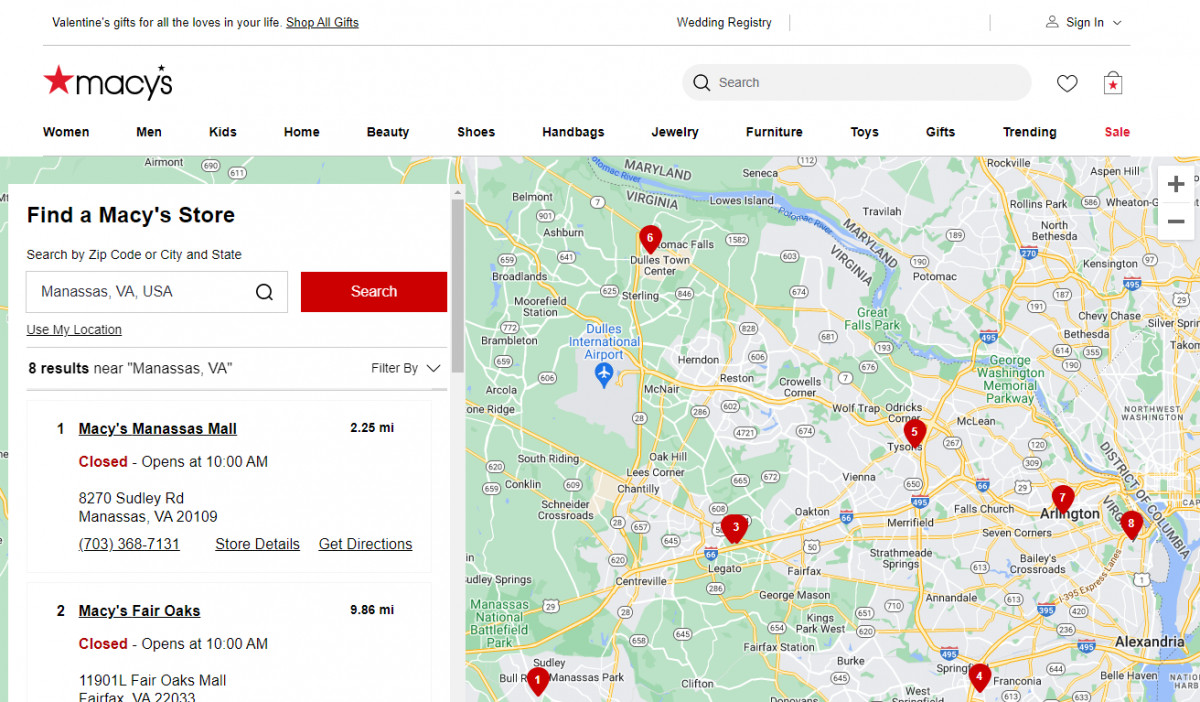Viewport: 1200px width, 702px height.
Task: Open the Jewelry menu
Action: (675, 132)
